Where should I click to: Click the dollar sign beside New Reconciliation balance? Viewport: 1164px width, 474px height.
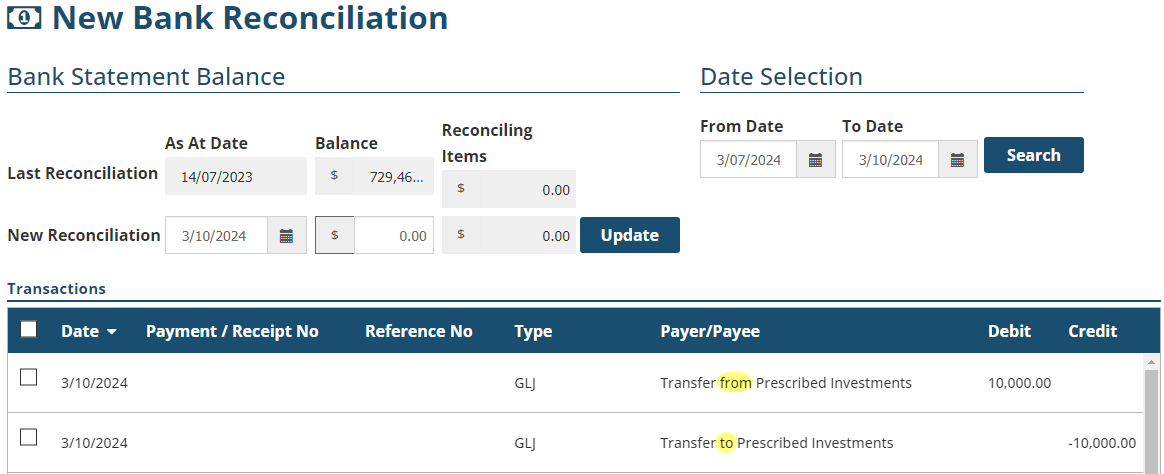click(335, 236)
